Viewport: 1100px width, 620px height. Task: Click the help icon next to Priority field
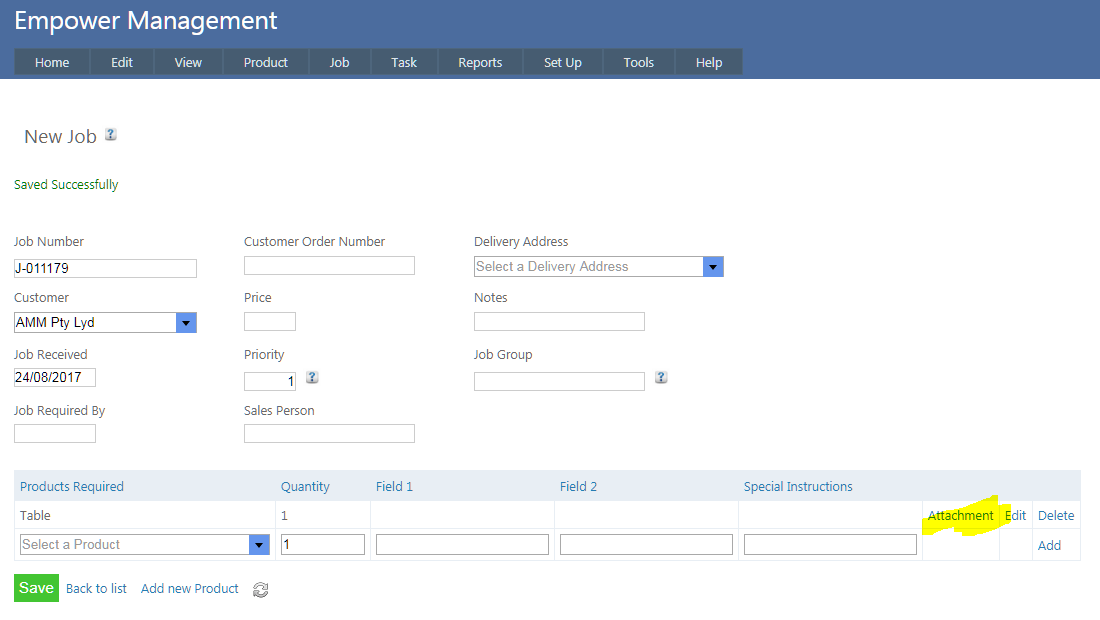(x=312, y=378)
